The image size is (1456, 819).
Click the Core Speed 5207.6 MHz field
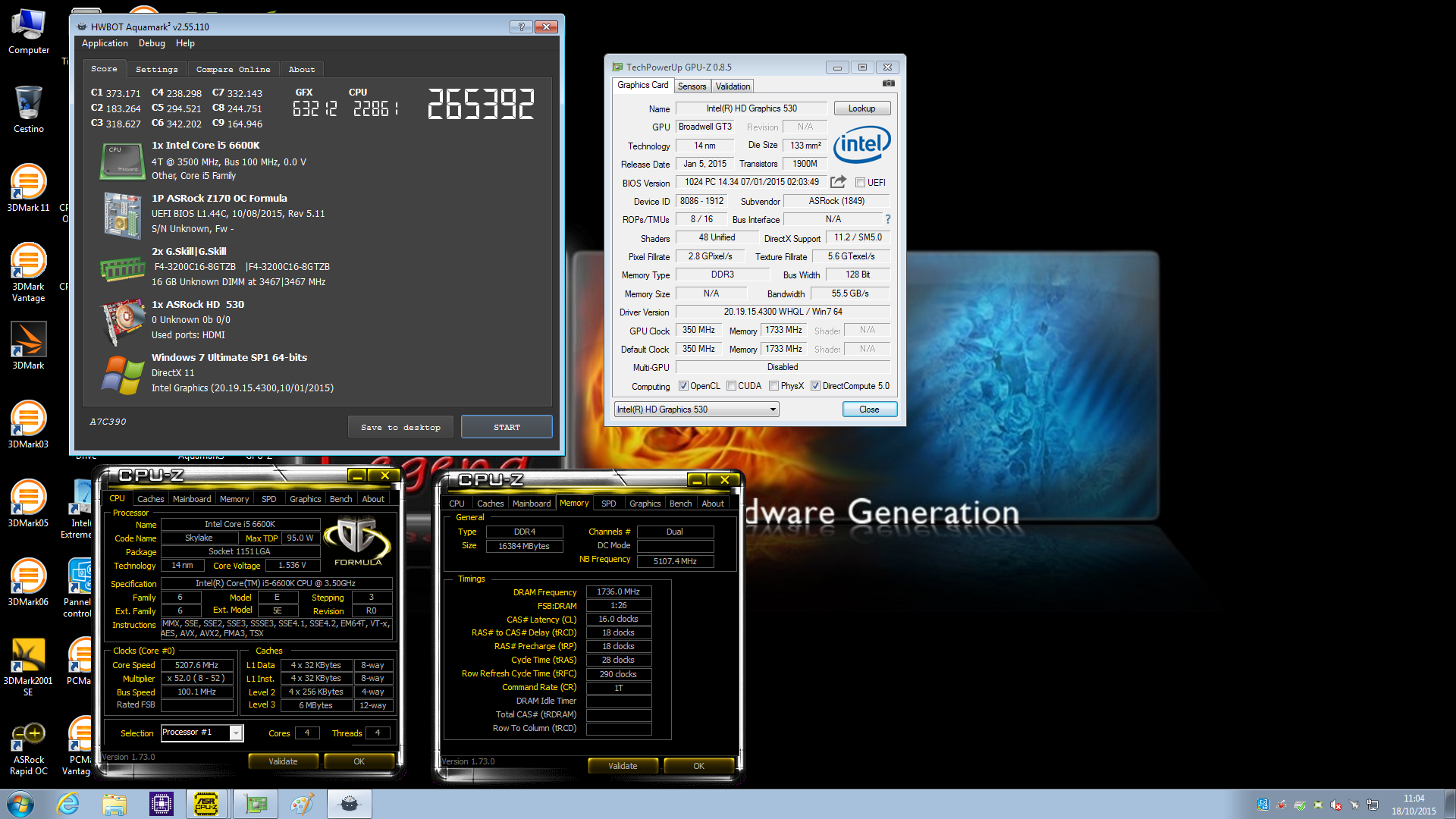point(197,665)
